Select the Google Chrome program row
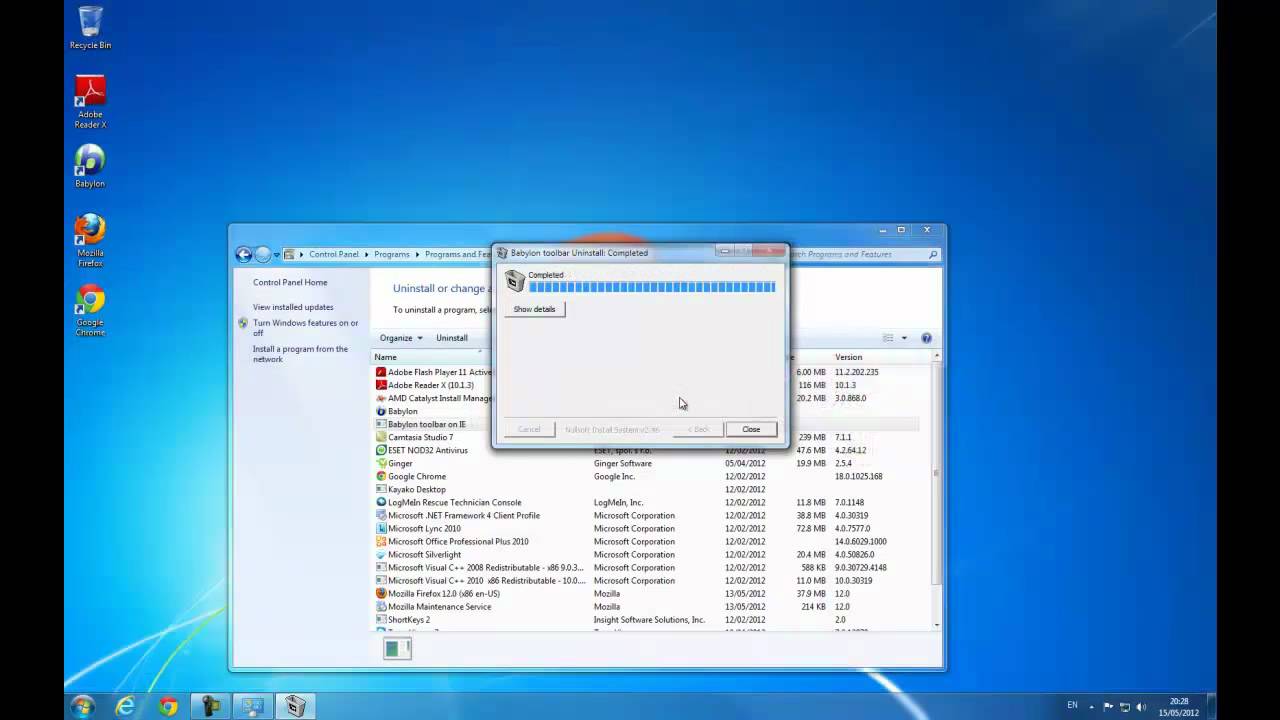 coord(646,476)
